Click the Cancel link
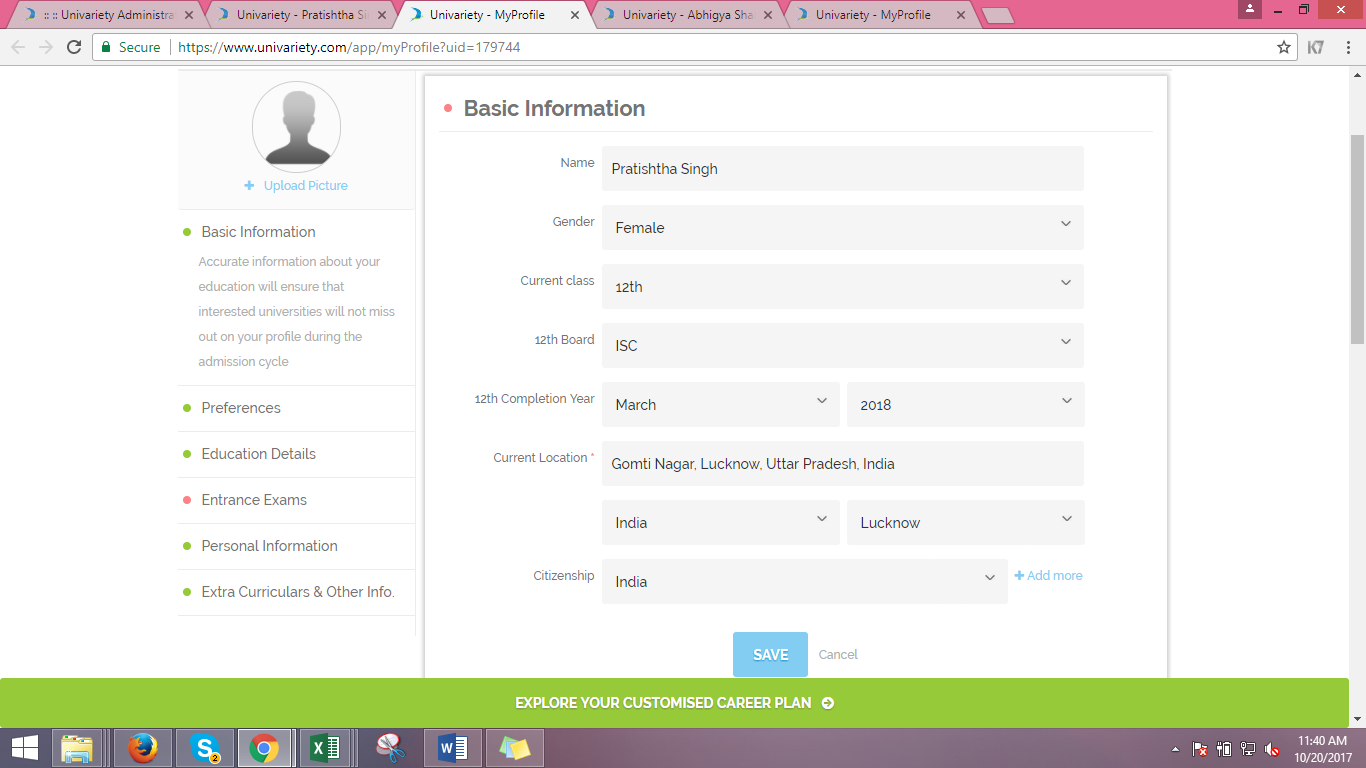The image size is (1366, 768). tap(838, 655)
